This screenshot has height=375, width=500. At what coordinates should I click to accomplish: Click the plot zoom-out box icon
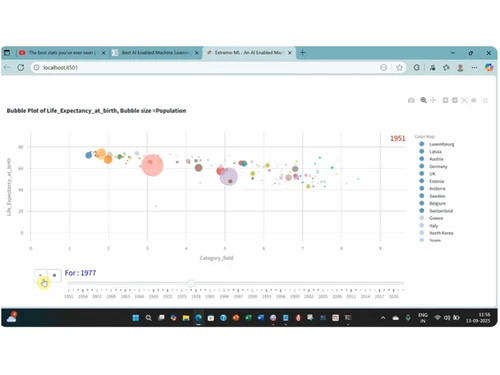tap(455, 100)
